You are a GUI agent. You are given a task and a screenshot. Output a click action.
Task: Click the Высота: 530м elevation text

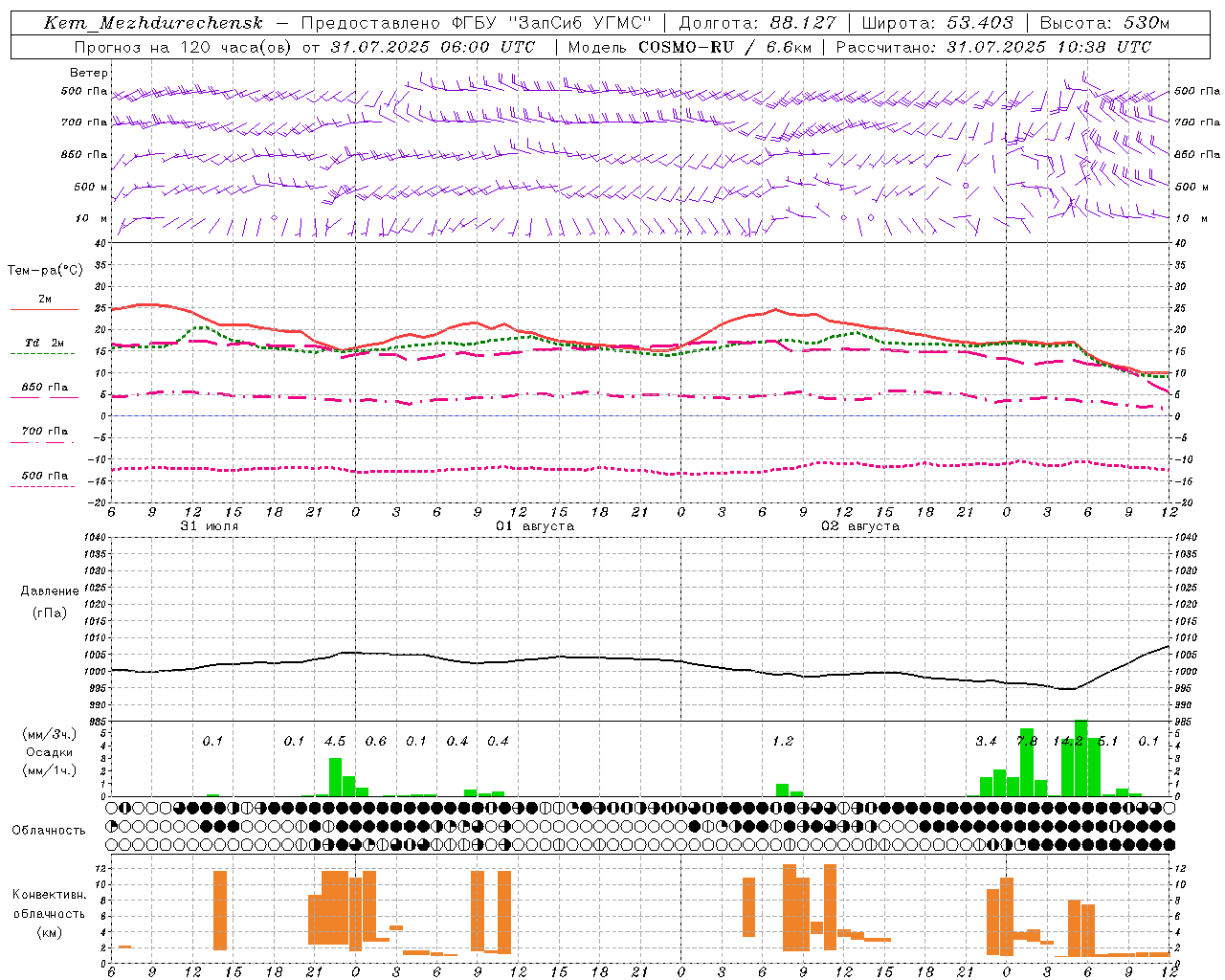pyautogui.click(x=1104, y=23)
